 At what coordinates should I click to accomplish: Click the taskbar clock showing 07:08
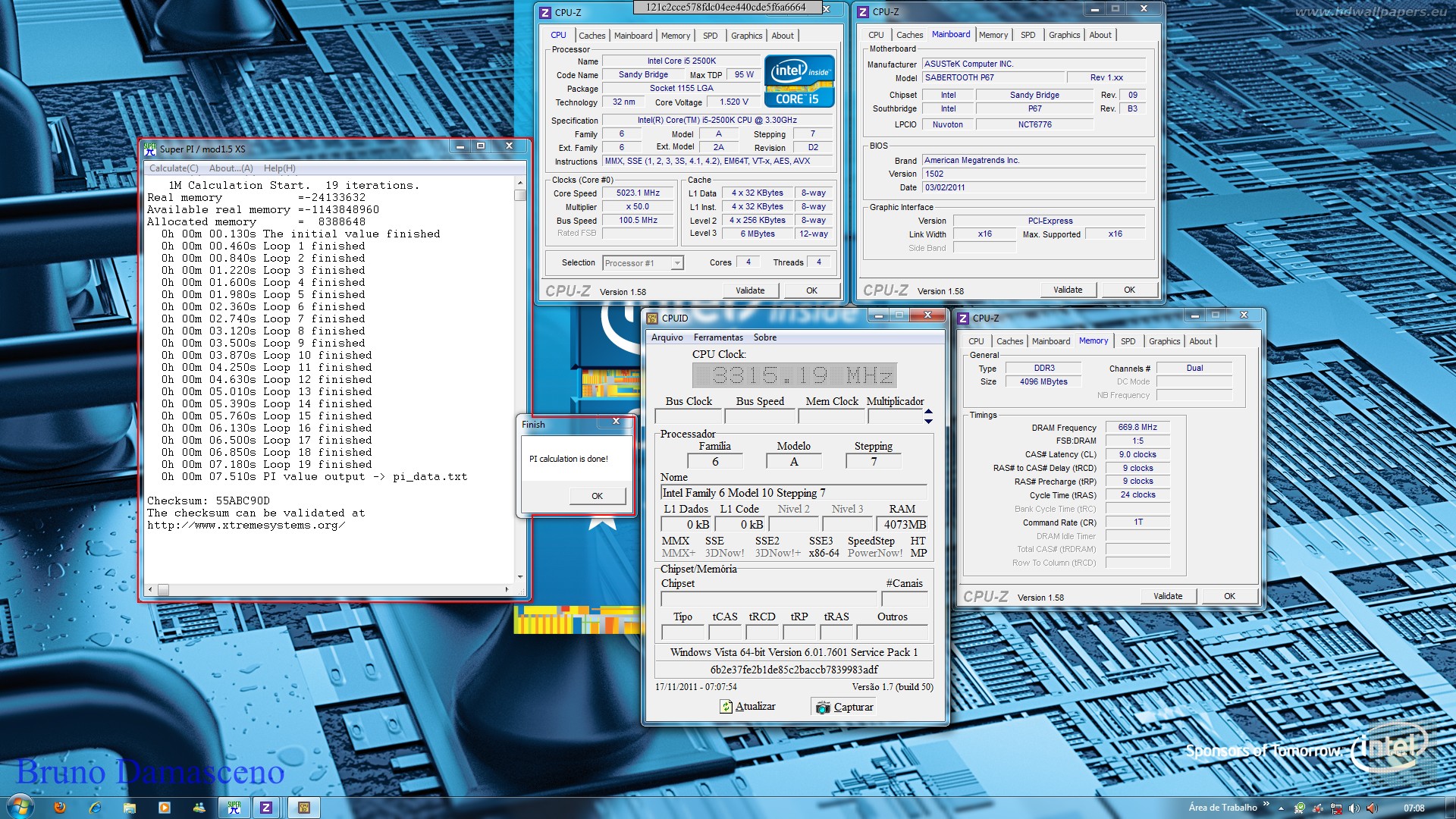tap(1414, 808)
